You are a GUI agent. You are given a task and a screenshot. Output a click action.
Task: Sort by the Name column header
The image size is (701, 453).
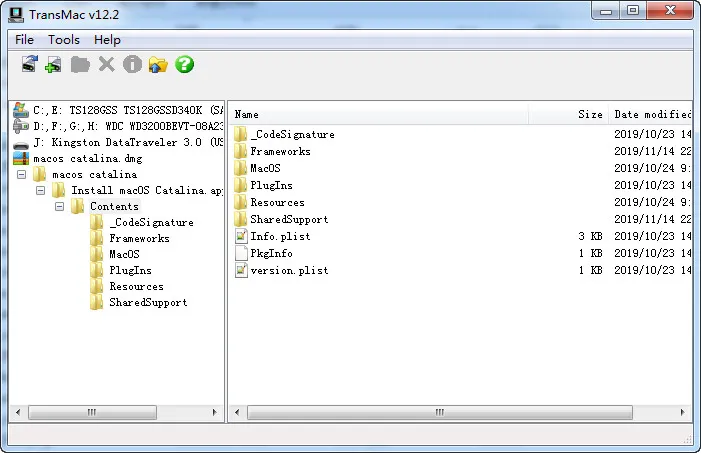pyautogui.click(x=379, y=114)
